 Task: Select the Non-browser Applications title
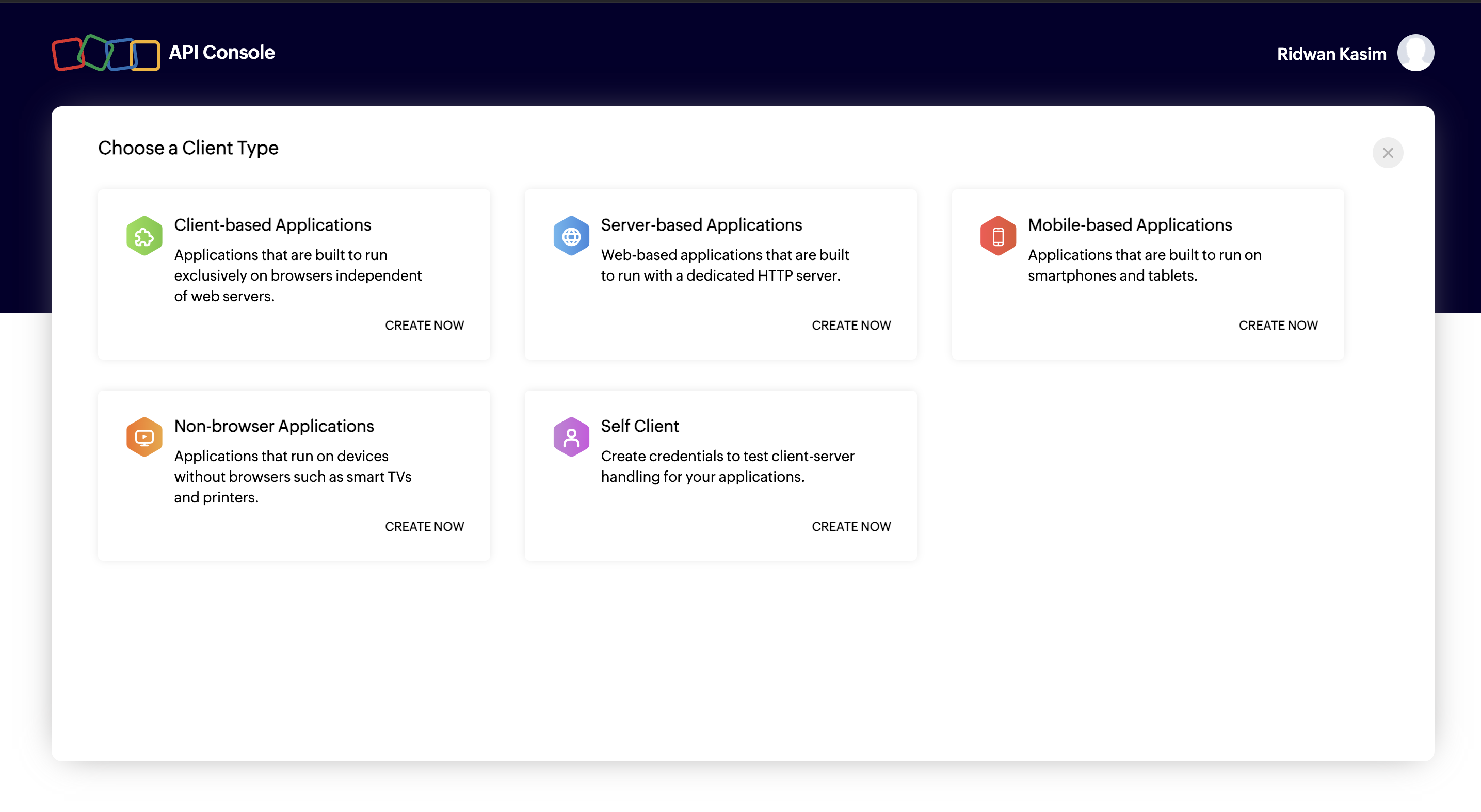273,426
